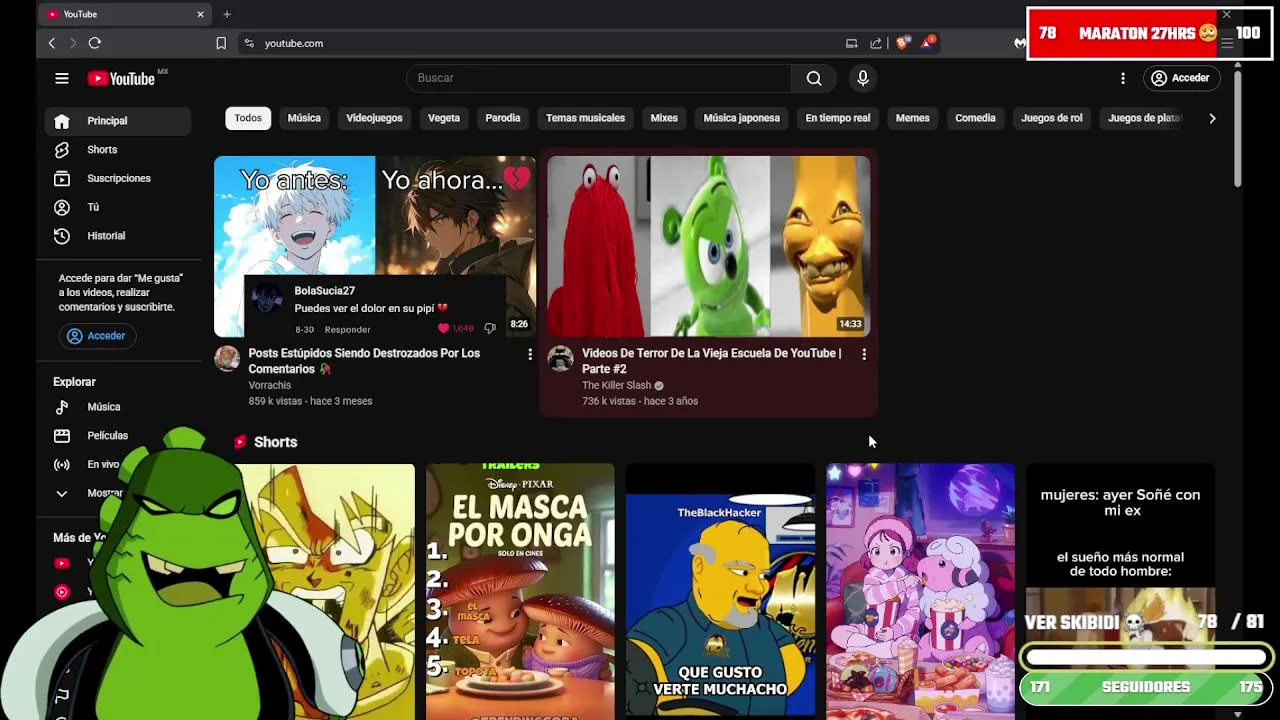Show more category chips with right arrow

pyautogui.click(x=1212, y=118)
